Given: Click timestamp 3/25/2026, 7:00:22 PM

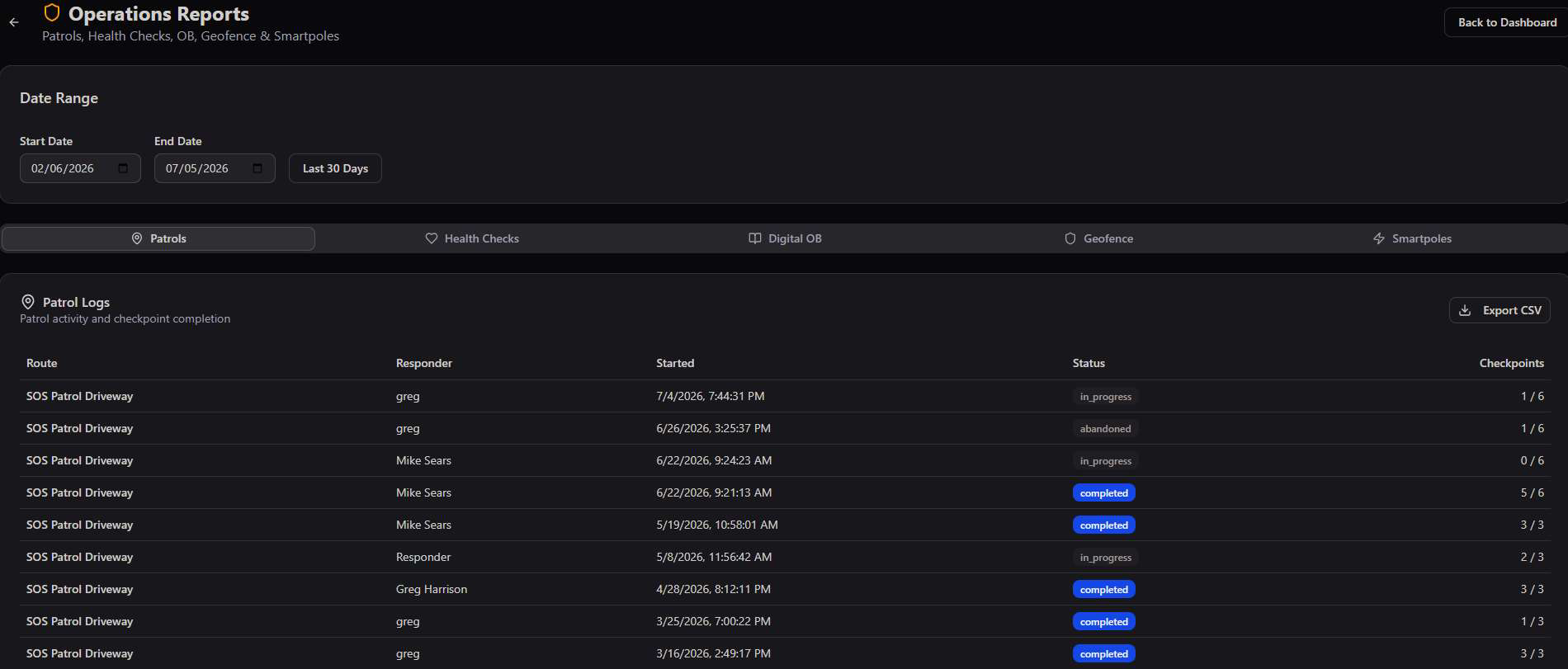Looking at the screenshot, I should click(713, 621).
